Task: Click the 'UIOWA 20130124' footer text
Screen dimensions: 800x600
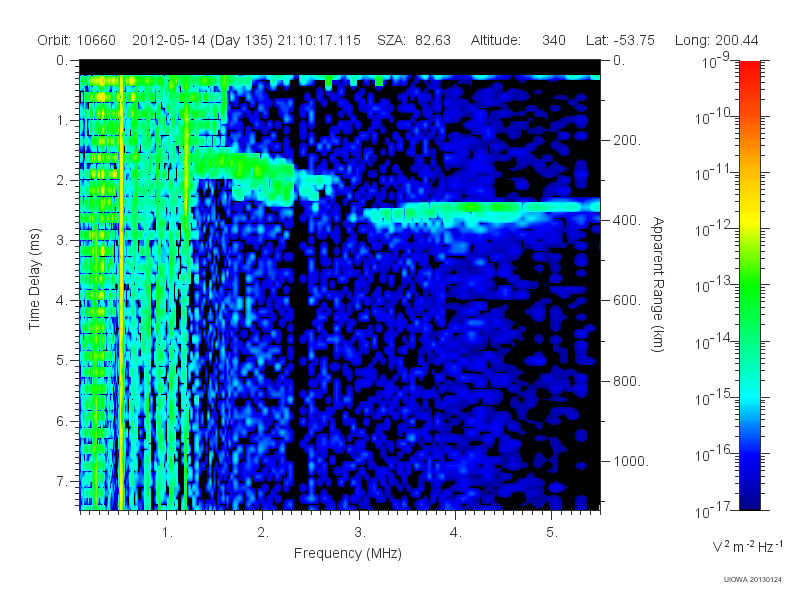Action: [753, 579]
